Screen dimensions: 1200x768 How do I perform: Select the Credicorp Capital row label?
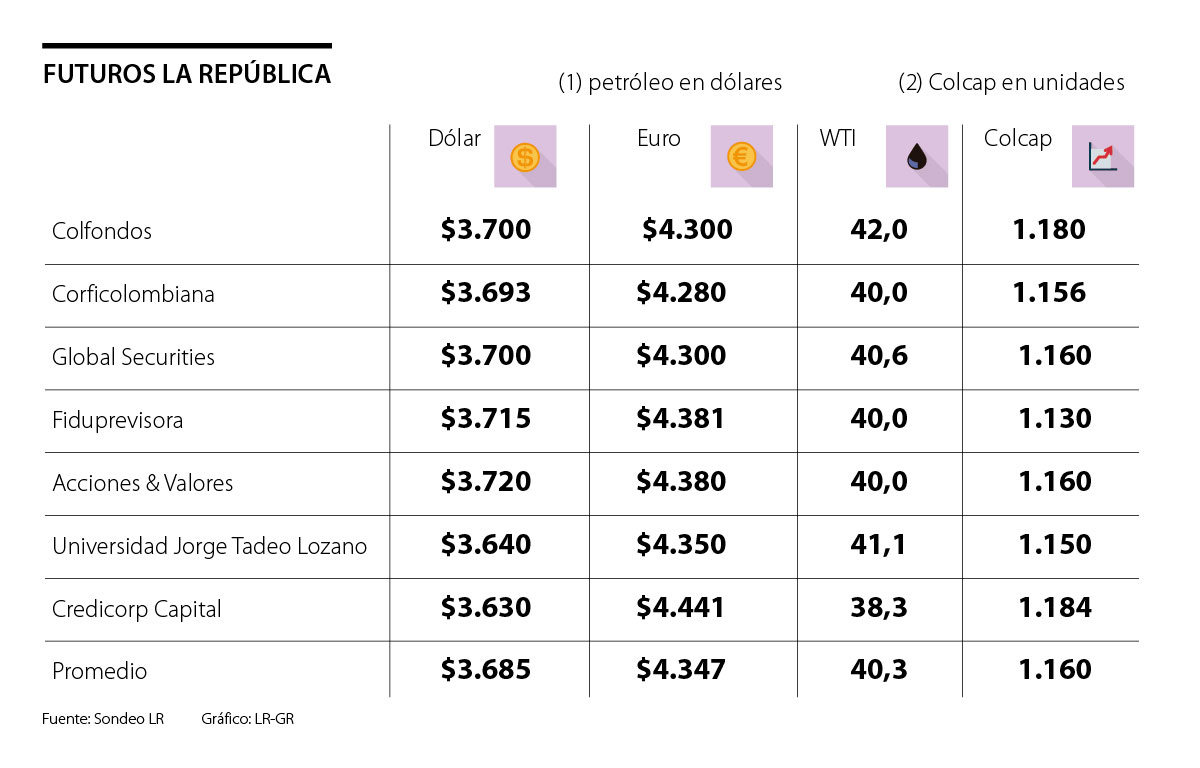(x=137, y=609)
